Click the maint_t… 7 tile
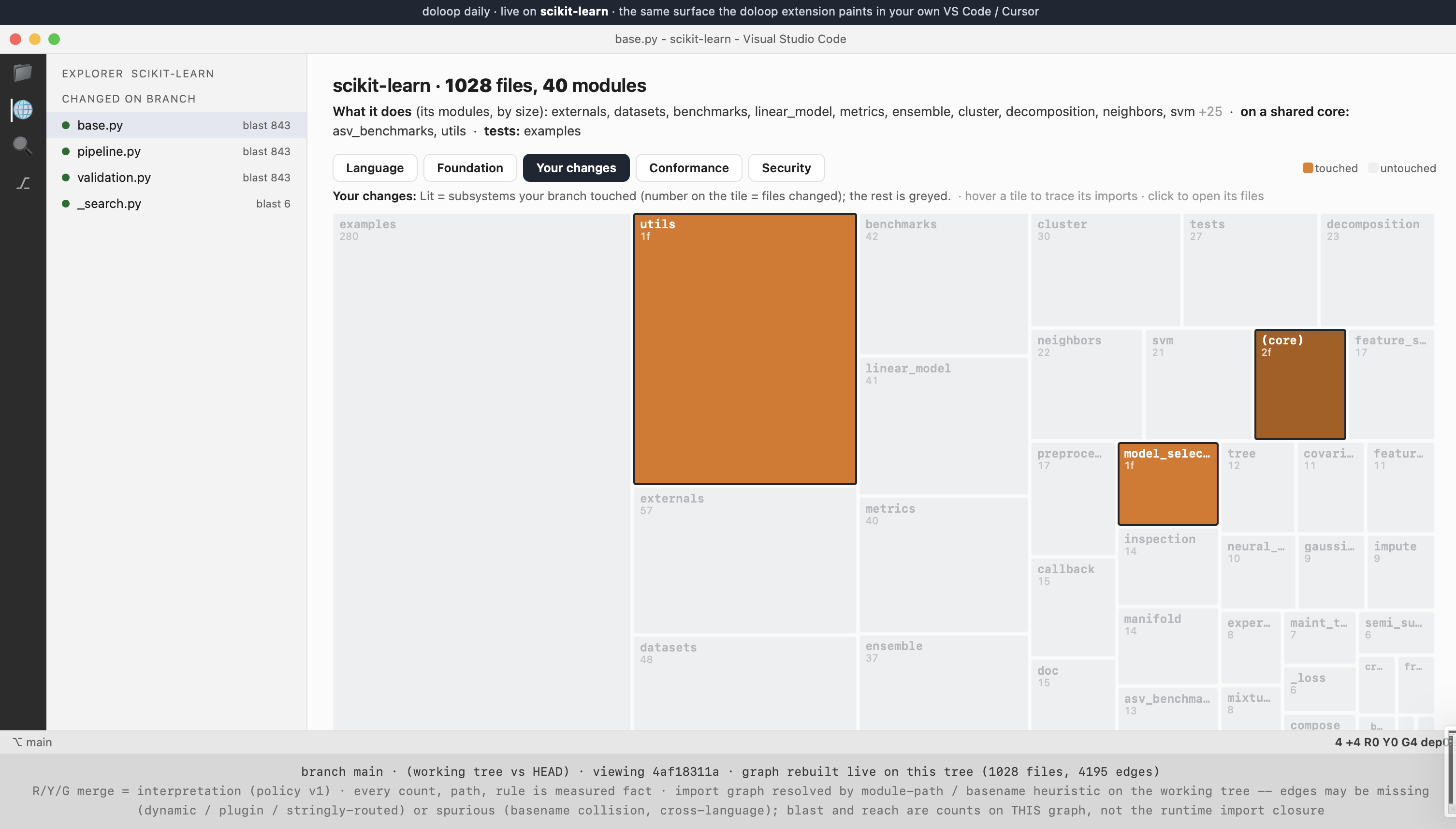The height and width of the screenshot is (829, 1456). click(x=1320, y=637)
